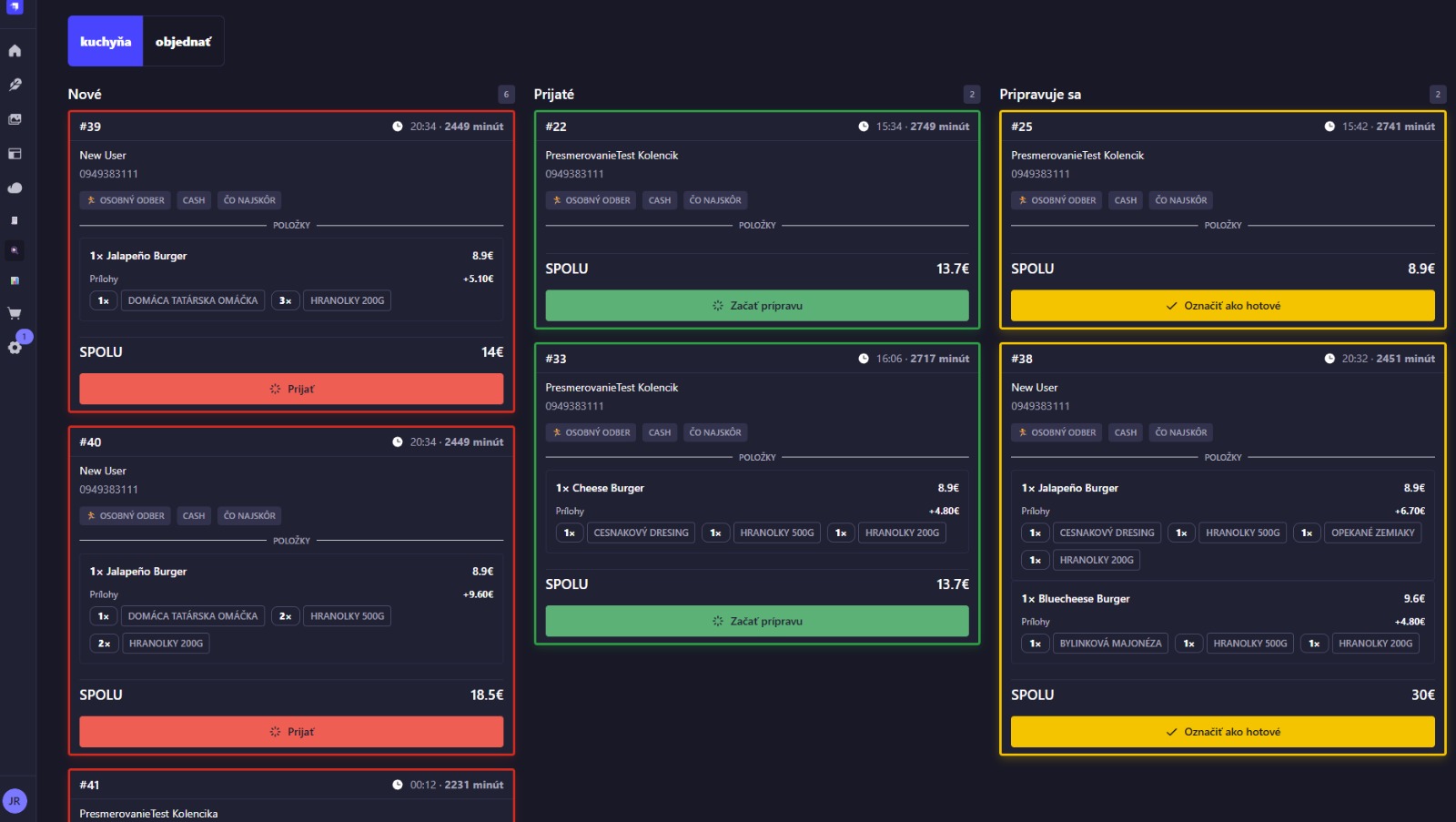The image size is (1456, 822).
Task: Toggle OSOBNÝ ODBER tag on order #22
Action: click(x=590, y=199)
